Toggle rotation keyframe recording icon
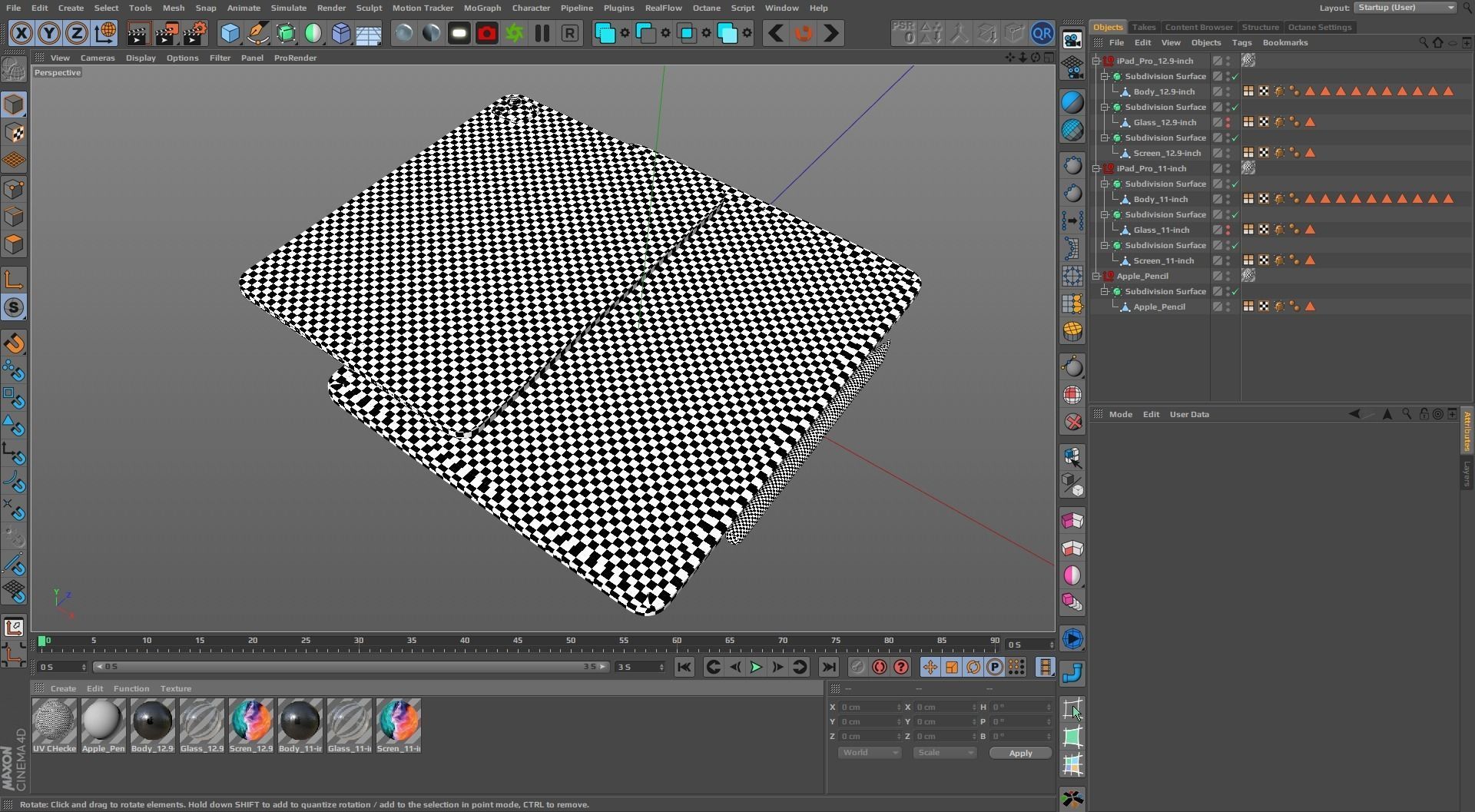The width and height of the screenshot is (1475, 812). [973, 667]
